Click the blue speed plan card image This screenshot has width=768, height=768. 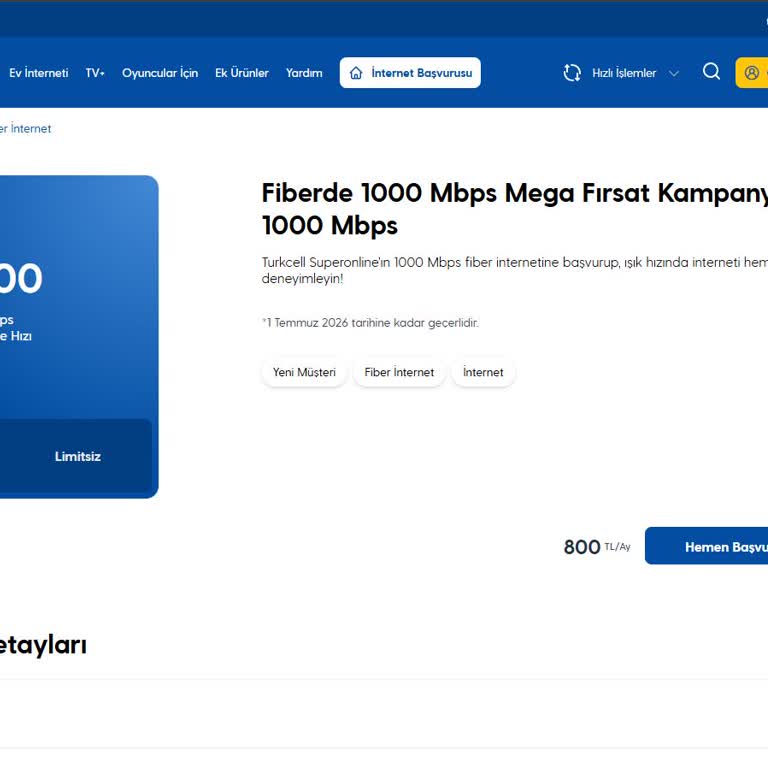coord(79,336)
